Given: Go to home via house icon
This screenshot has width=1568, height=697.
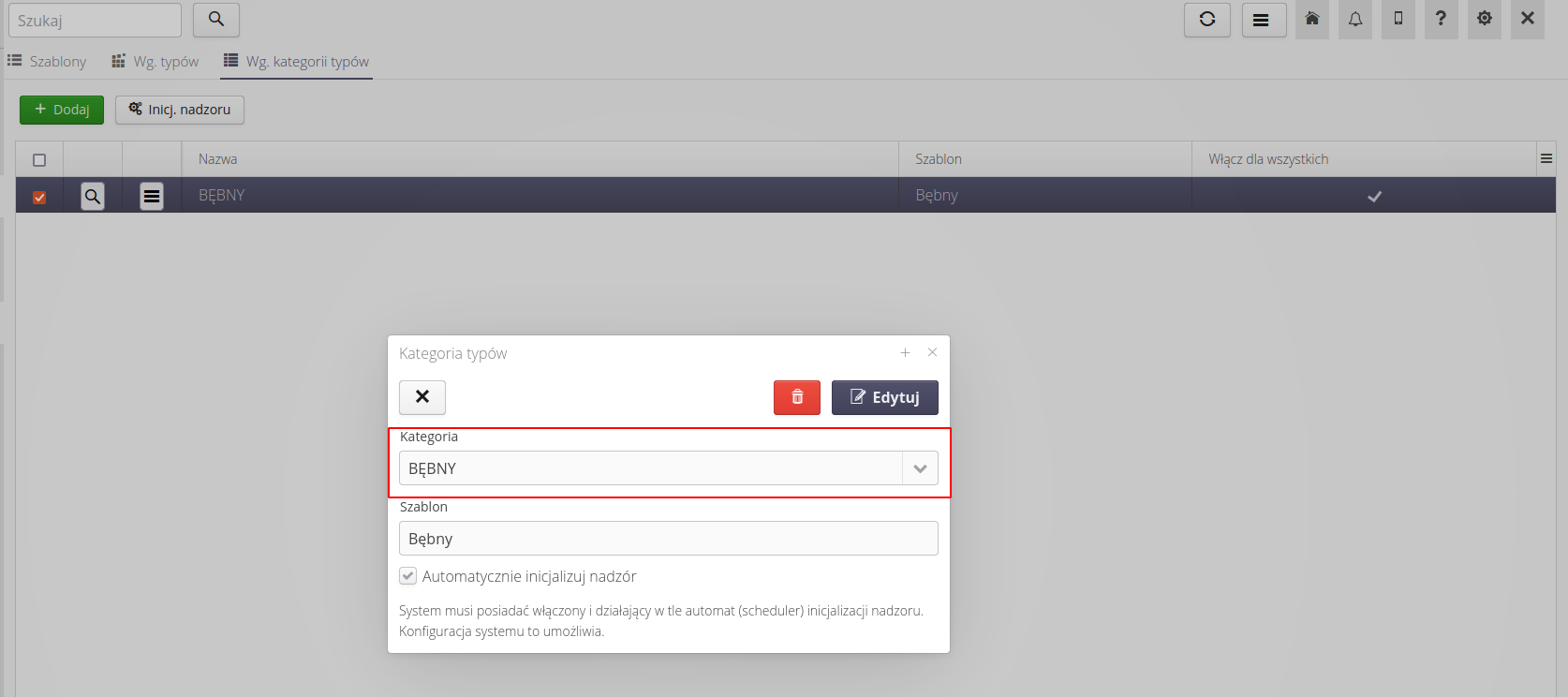Looking at the screenshot, I should tap(1312, 20).
